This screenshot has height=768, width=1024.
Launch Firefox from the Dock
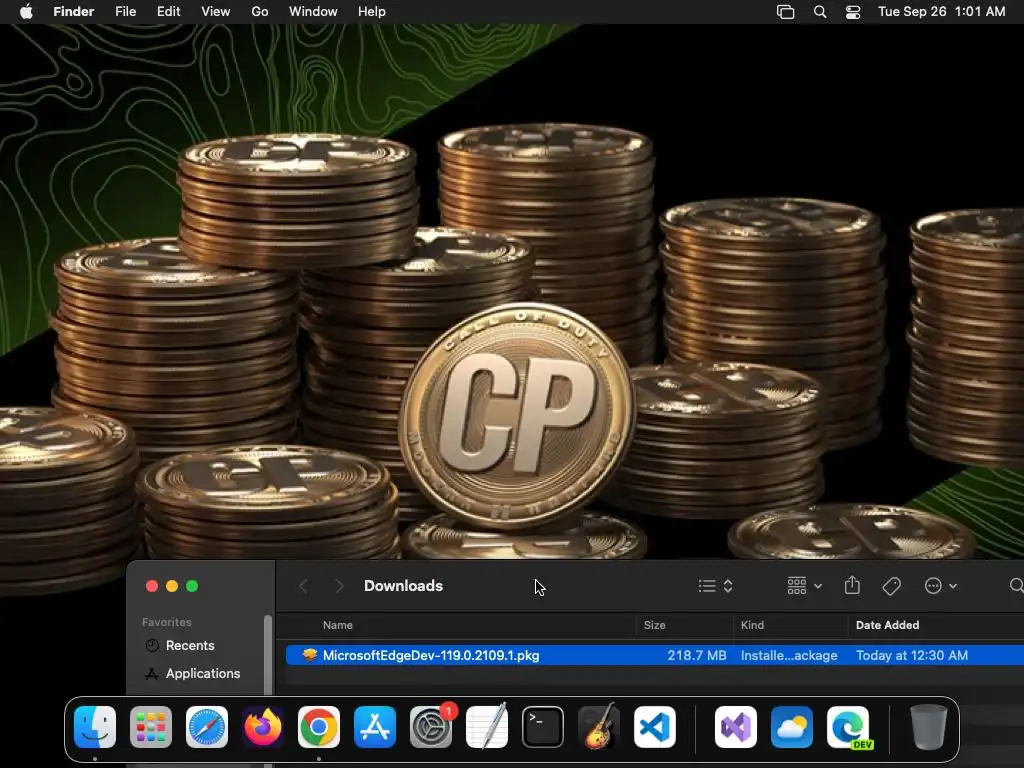(263, 726)
